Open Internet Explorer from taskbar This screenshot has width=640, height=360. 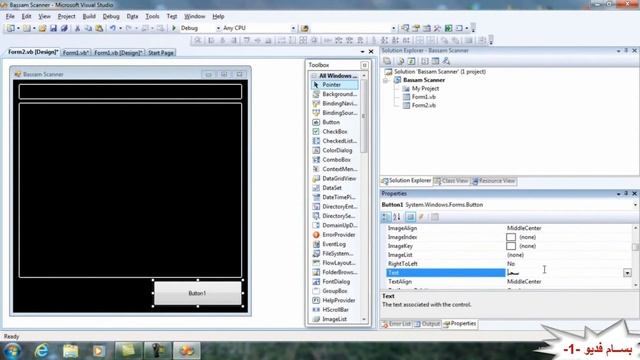42,351
